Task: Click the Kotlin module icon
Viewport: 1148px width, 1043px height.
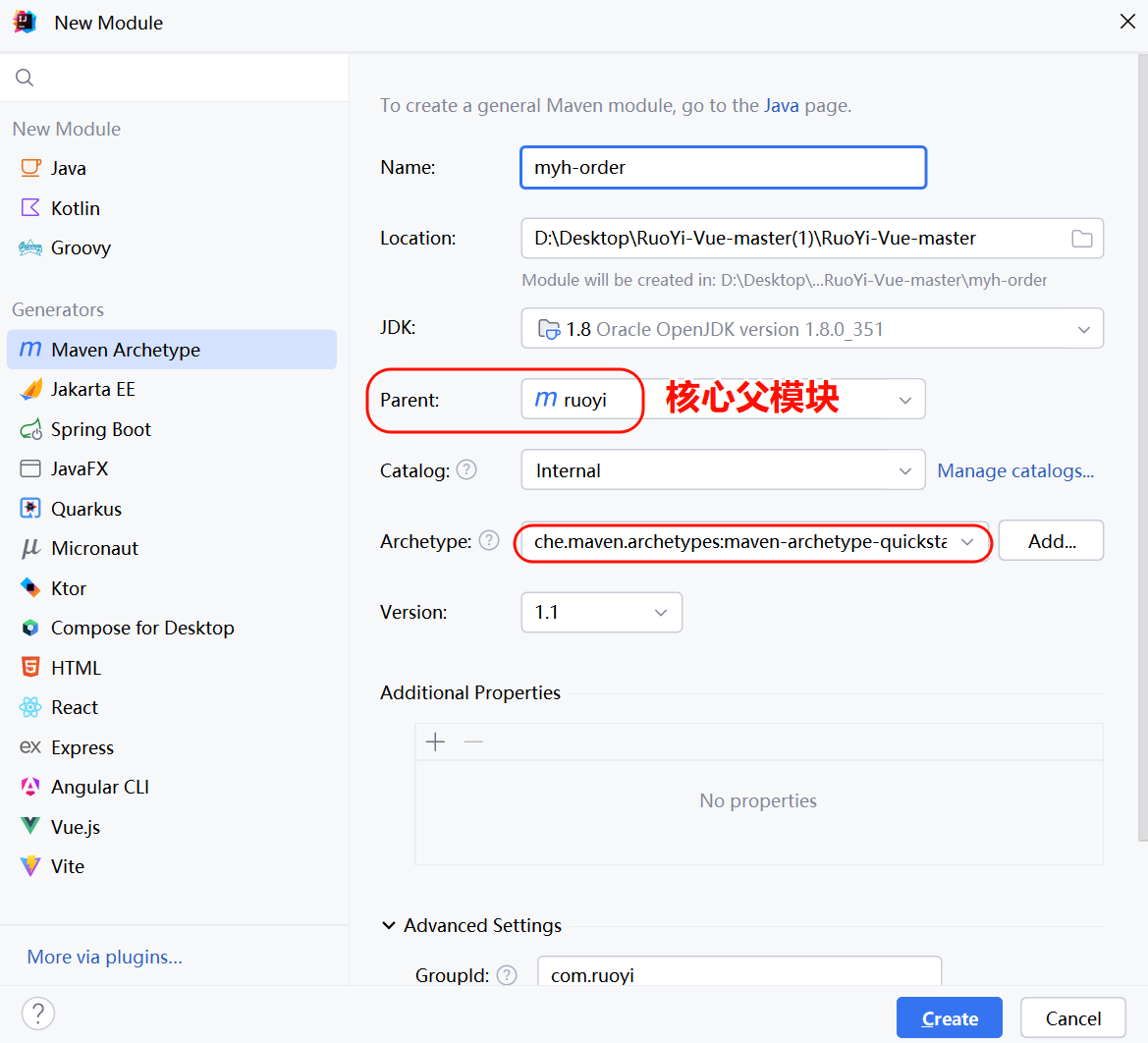Action: [30, 208]
